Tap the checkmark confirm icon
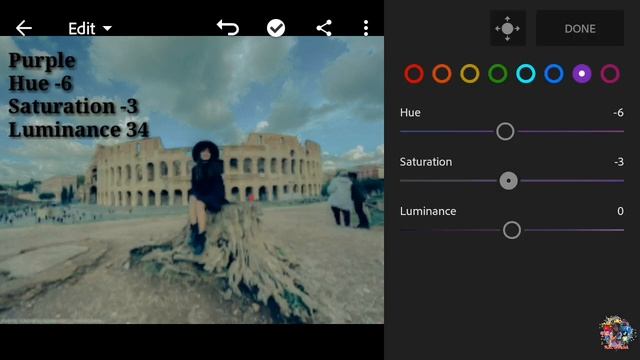 pyautogui.click(x=276, y=28)
